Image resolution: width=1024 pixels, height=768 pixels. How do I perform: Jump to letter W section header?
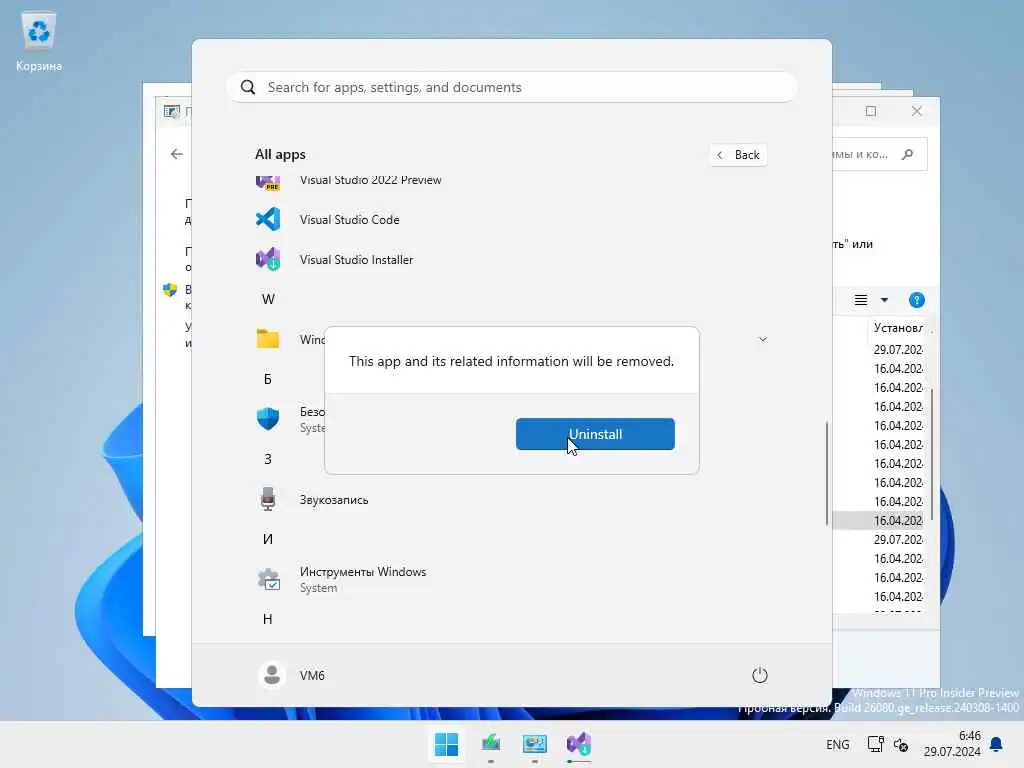[268, 299]
